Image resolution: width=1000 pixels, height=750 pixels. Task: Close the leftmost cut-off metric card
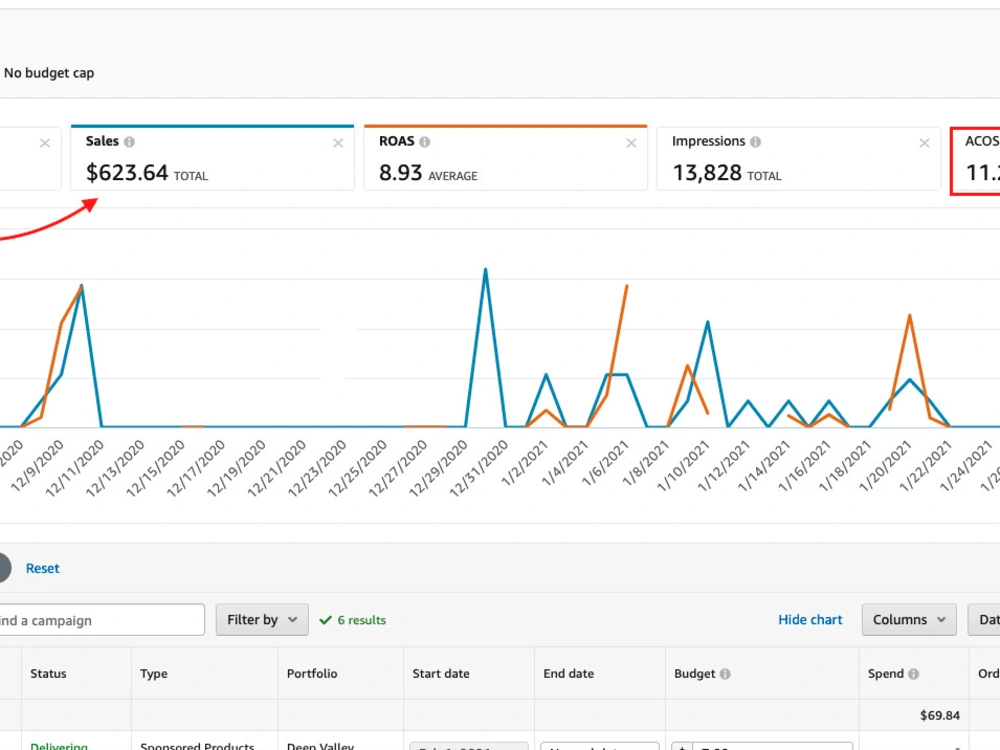click(45, 143)
